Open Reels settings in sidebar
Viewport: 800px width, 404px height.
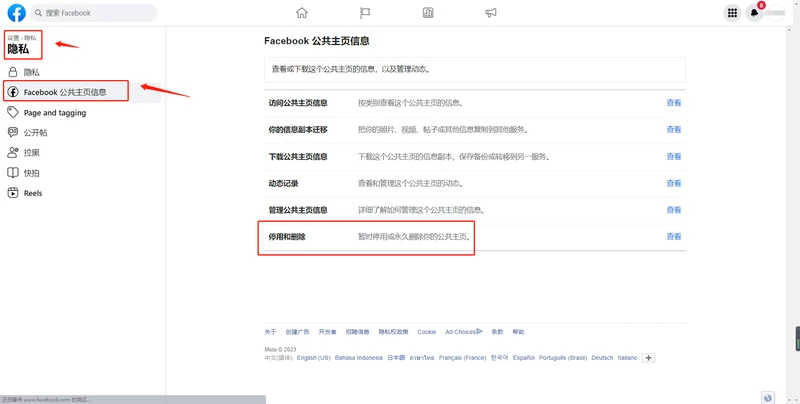pos(82,193)
